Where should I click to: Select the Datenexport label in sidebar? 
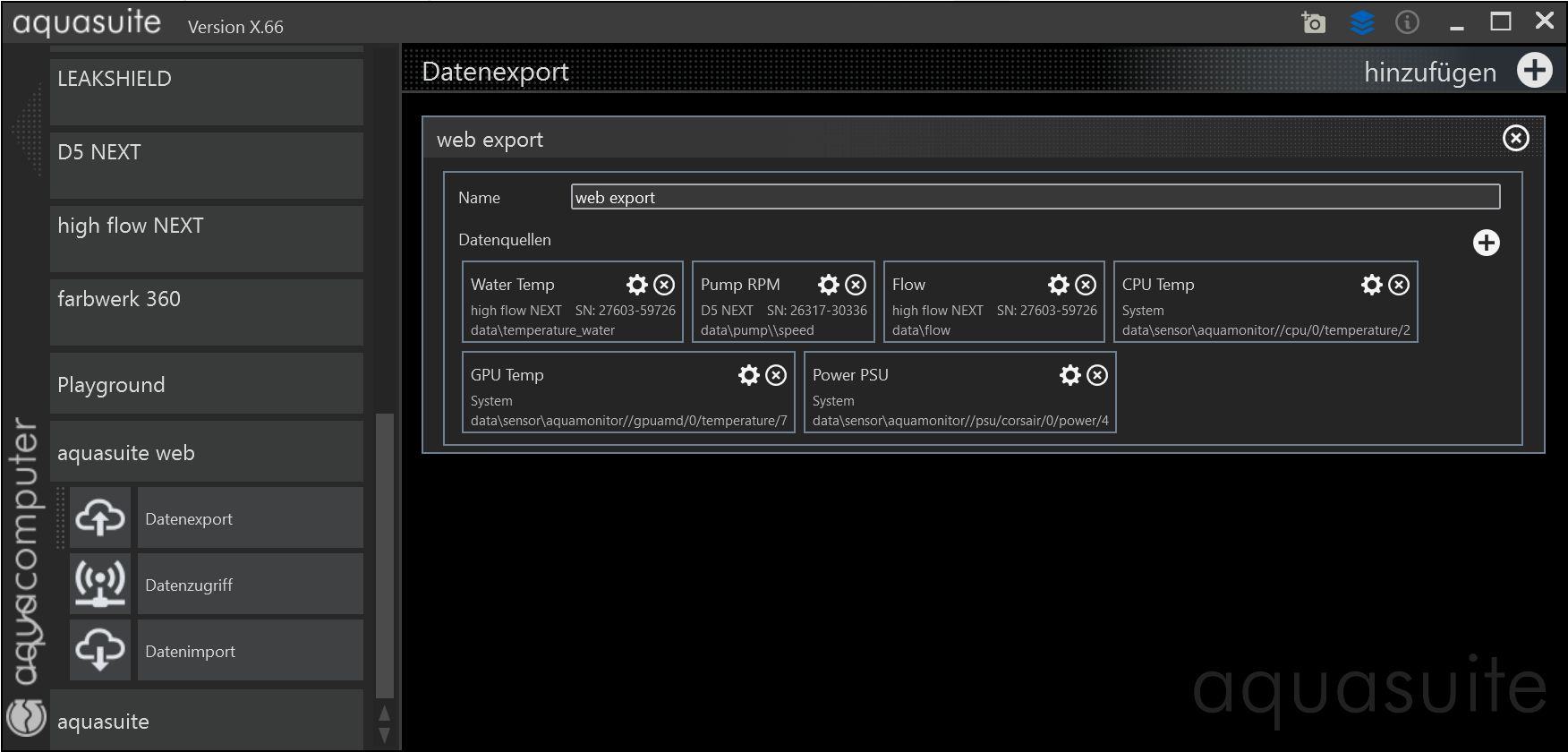[189, 519]
